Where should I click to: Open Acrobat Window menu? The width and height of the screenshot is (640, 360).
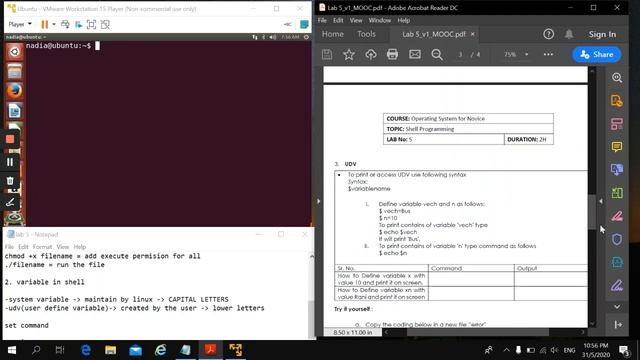380,20
